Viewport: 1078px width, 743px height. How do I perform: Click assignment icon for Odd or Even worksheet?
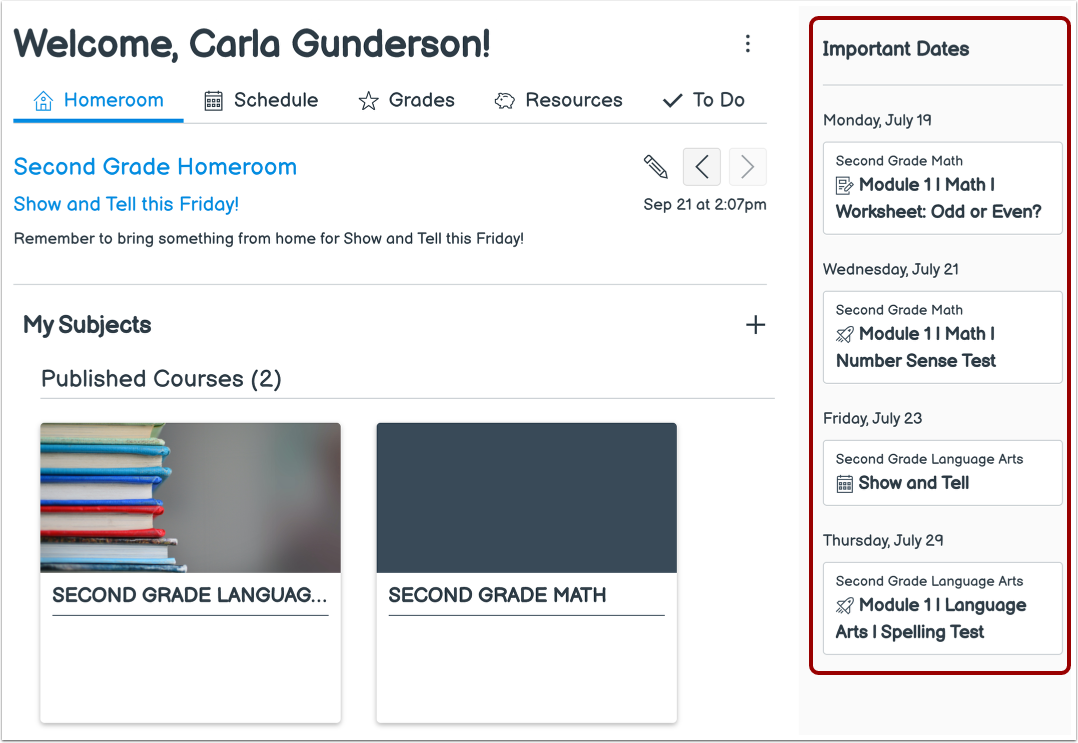[844, 186]
